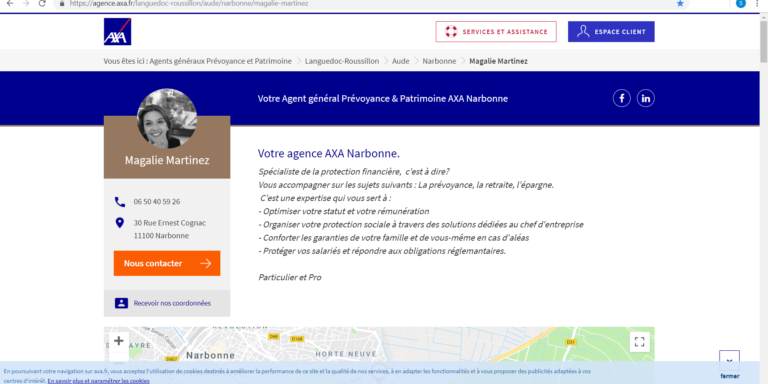Zoom in on the map
Viewport: 768px width, 384px height.
(119, 341)
